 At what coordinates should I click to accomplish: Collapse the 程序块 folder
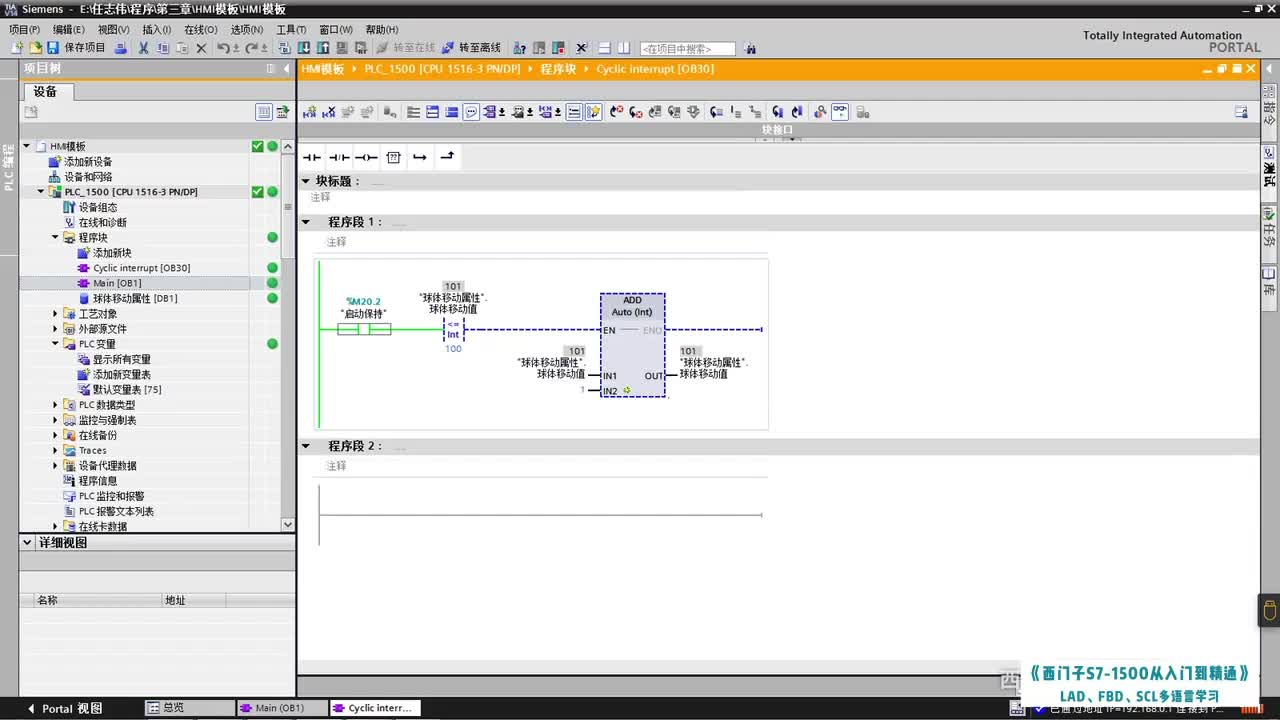point(56,238)
